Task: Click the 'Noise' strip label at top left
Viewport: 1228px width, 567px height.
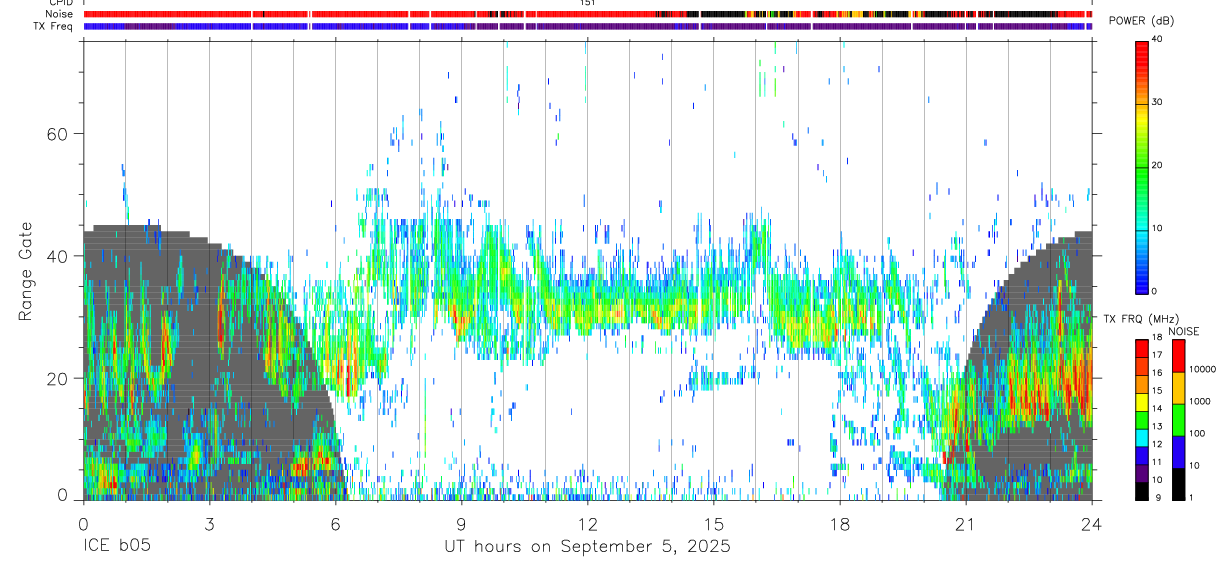Action: click(60, 14)
